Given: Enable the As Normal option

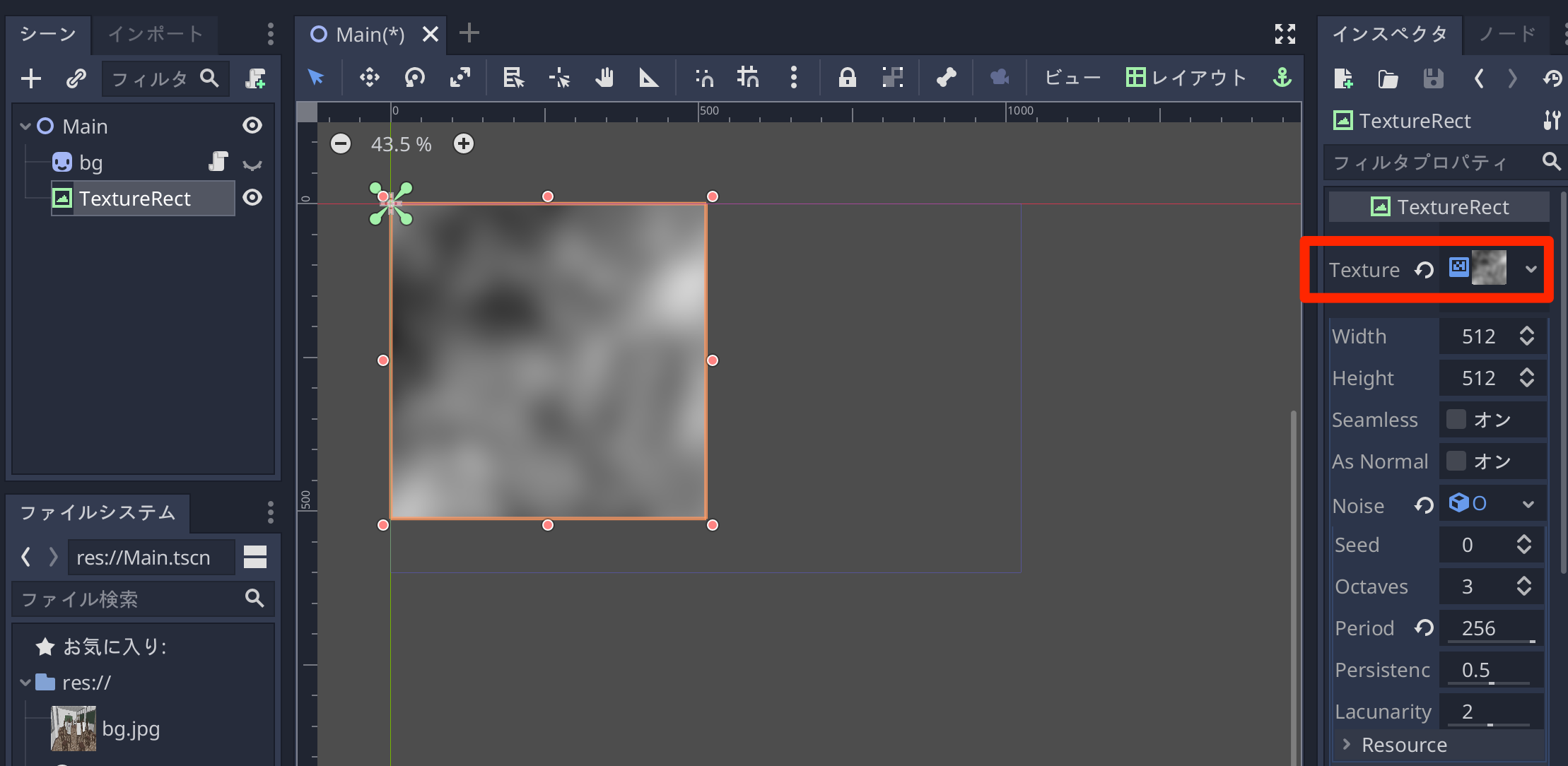Looking at the screenshot, I should tap(1456, 461).
